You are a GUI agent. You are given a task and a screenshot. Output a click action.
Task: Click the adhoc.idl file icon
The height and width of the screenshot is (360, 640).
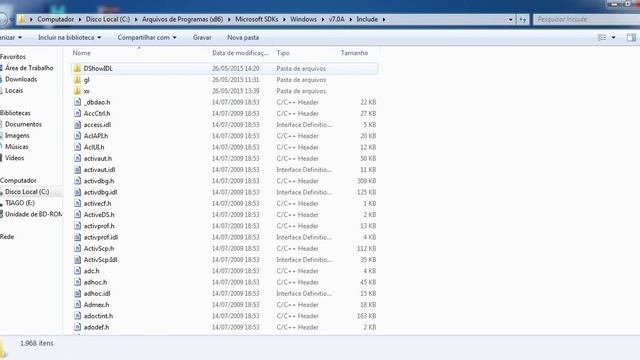(77, 293)
